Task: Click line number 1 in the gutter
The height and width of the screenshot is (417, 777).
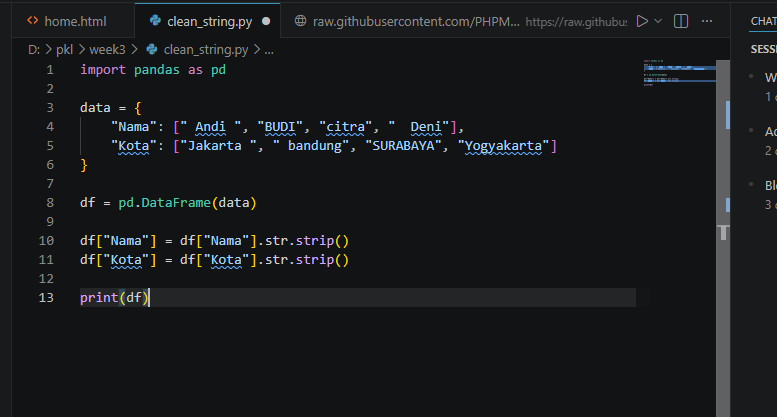Action: click(x=50, y=70)
